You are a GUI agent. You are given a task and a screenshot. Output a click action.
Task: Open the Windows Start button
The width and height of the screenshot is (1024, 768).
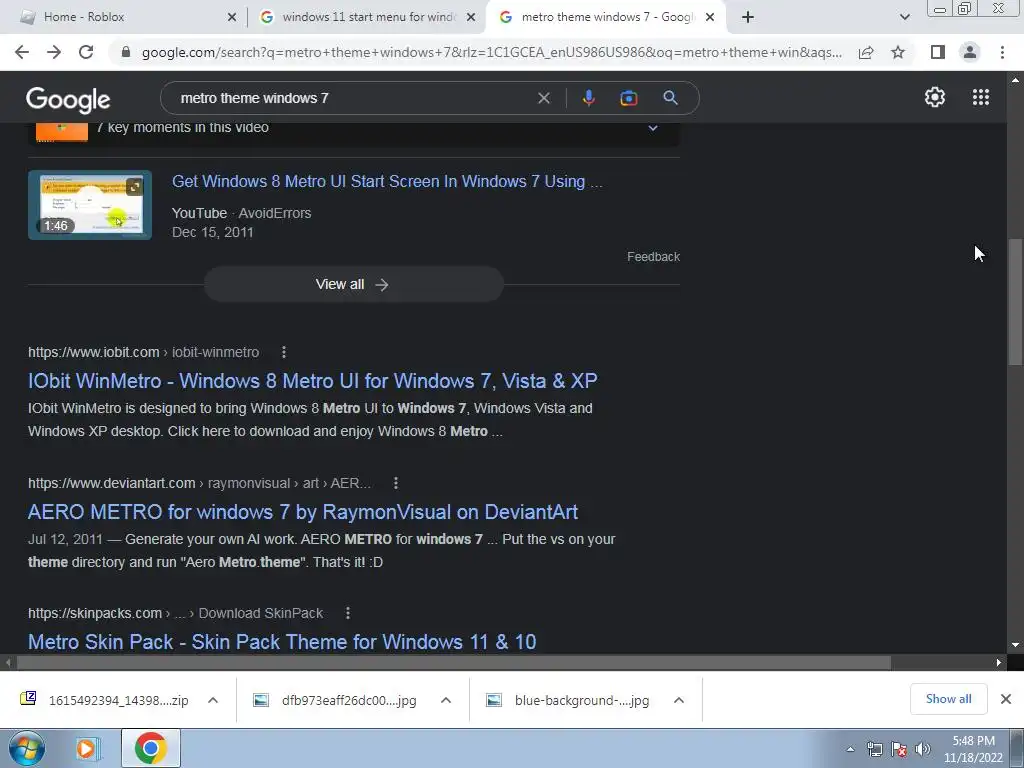[26, 748]
